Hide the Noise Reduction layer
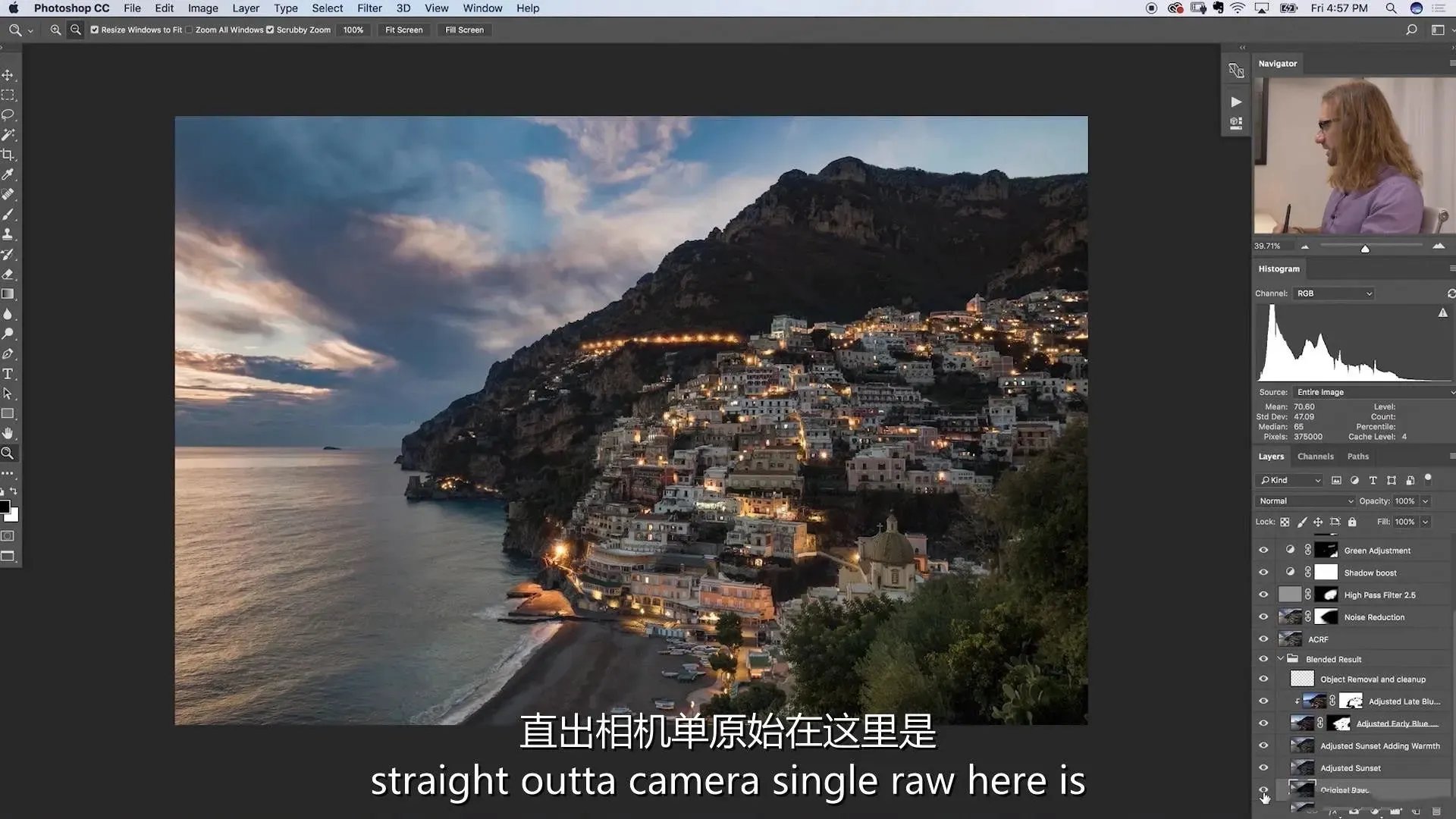Viewport: 1456px width, 819px height. (x=1263, y=617)
